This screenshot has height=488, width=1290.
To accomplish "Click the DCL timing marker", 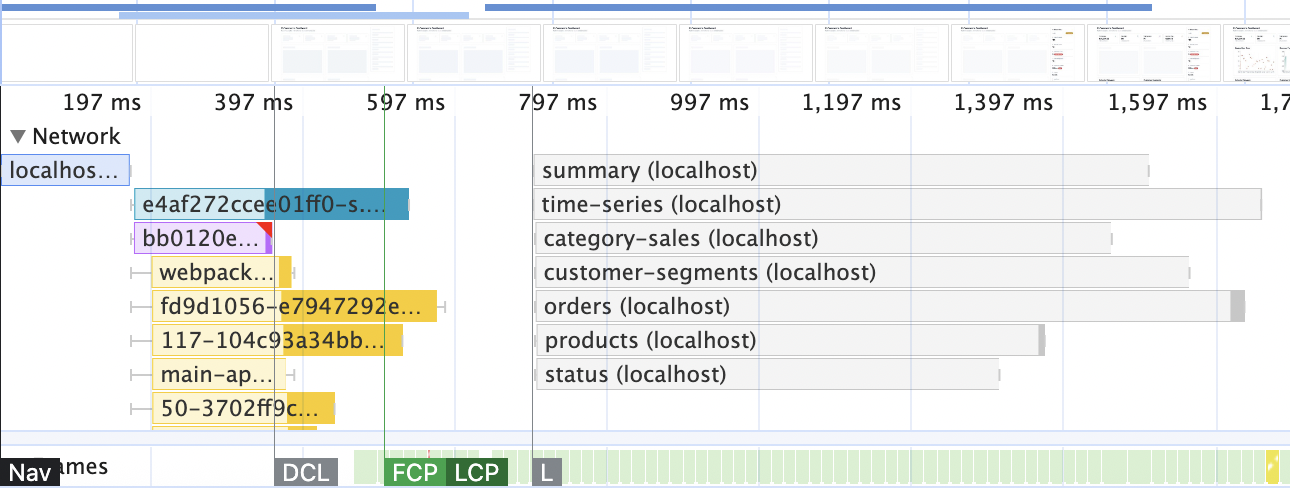I will (x=306, y=472).
